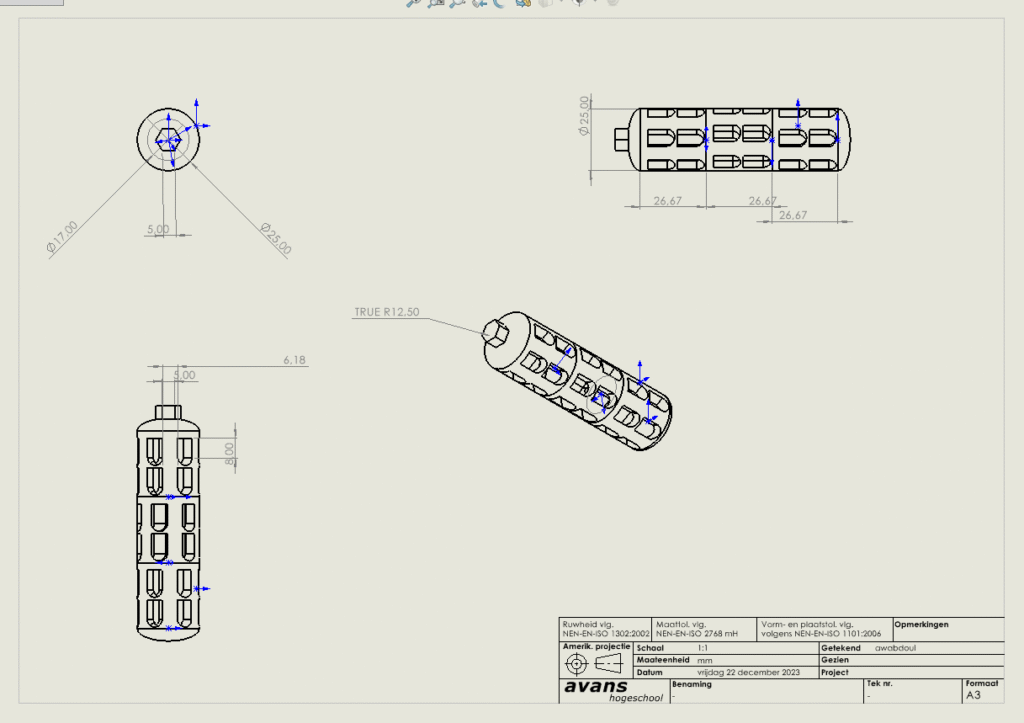Click the A3 format value

(x=975, y=694)
